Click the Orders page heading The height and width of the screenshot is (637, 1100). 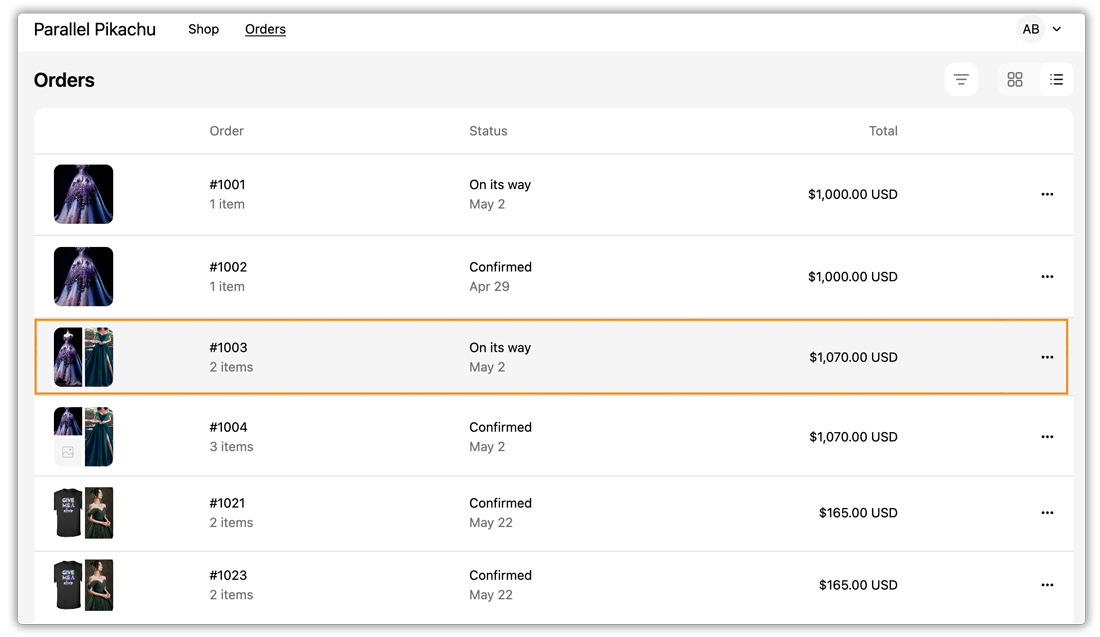(x=64, y=80)
